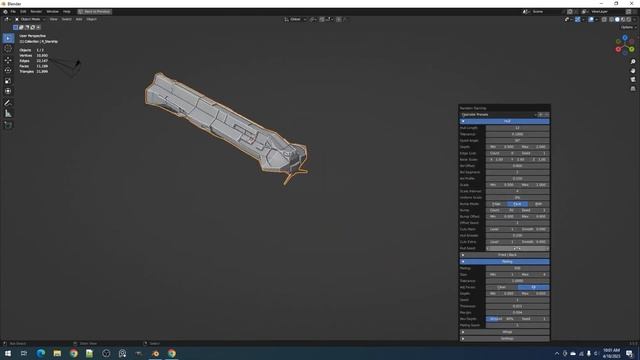This screenshot has width=640, height=360.
Task: Select the Add Cube tool
Action: (x=8, y=125)
